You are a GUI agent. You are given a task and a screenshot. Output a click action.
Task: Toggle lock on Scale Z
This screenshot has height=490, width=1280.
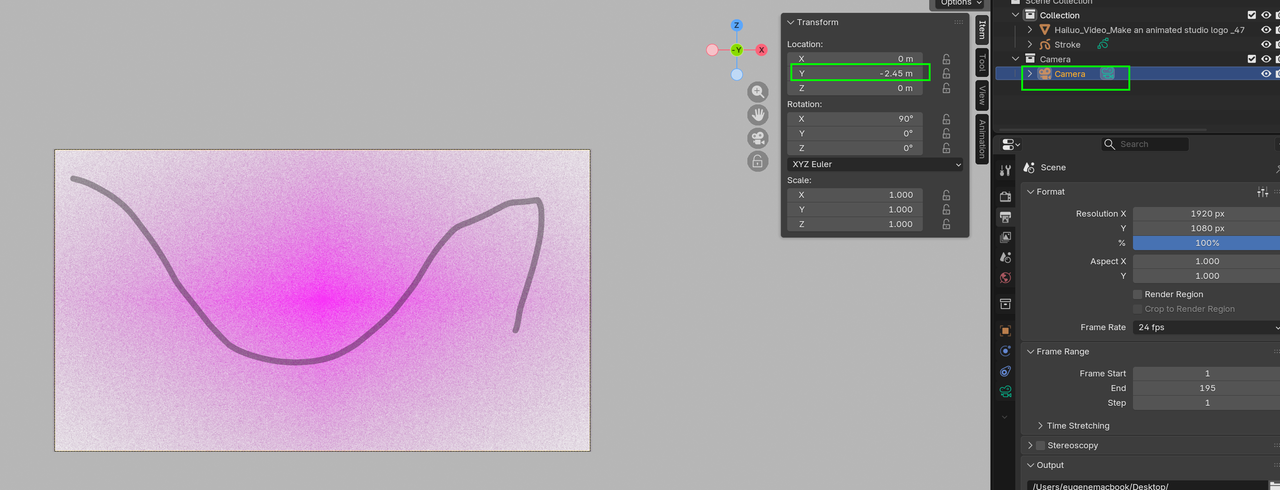[945, 224]
